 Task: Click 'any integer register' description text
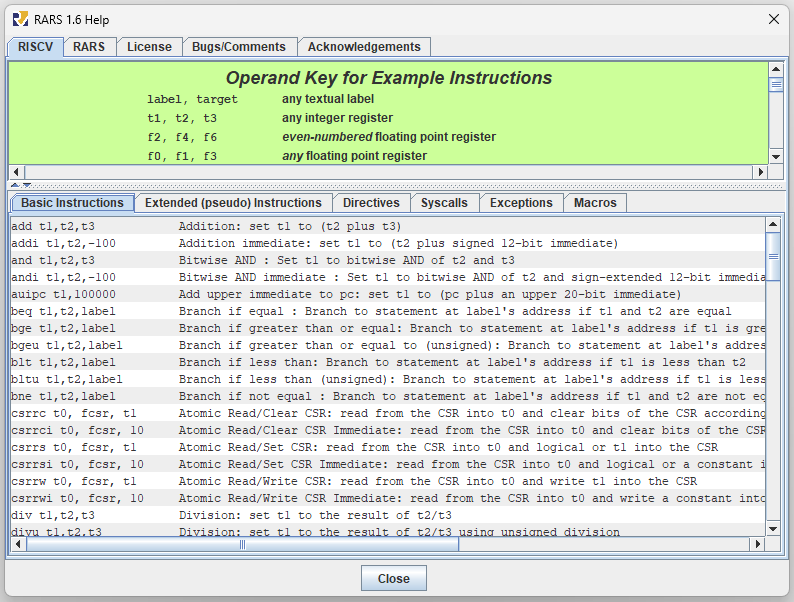click(337, 118)
